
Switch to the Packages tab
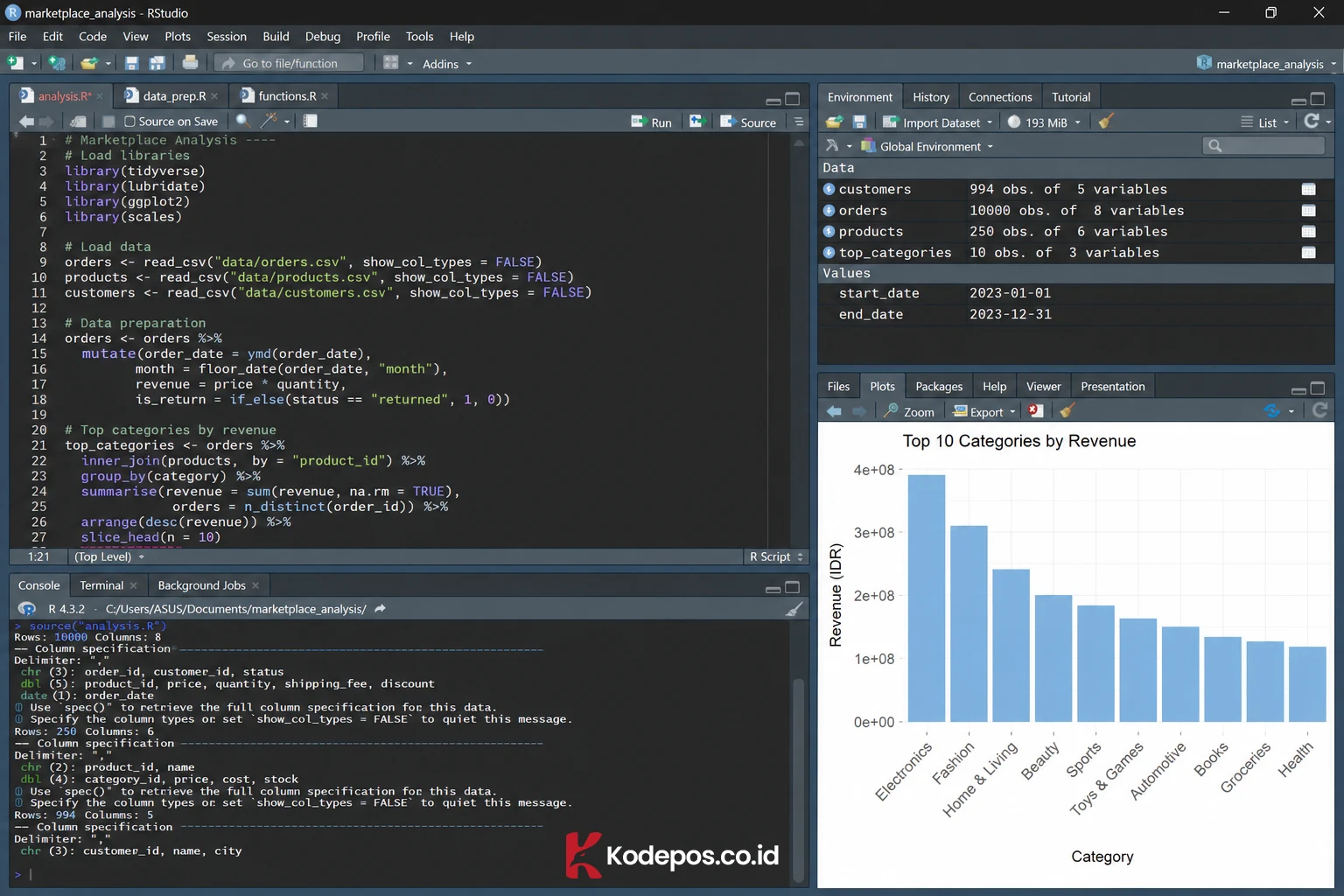938,387
